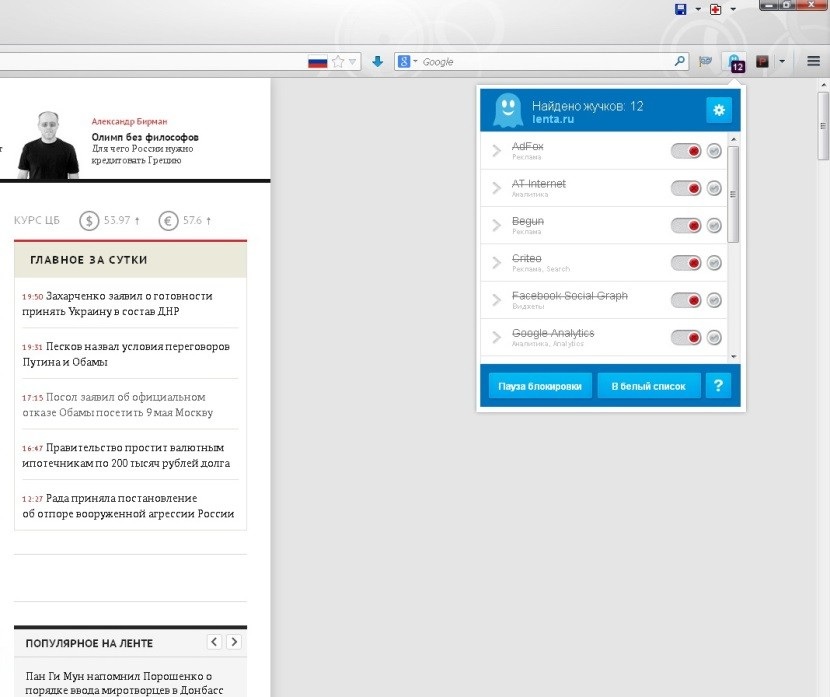Expand Facebook Social Graph tracker details

click(497, 300)
